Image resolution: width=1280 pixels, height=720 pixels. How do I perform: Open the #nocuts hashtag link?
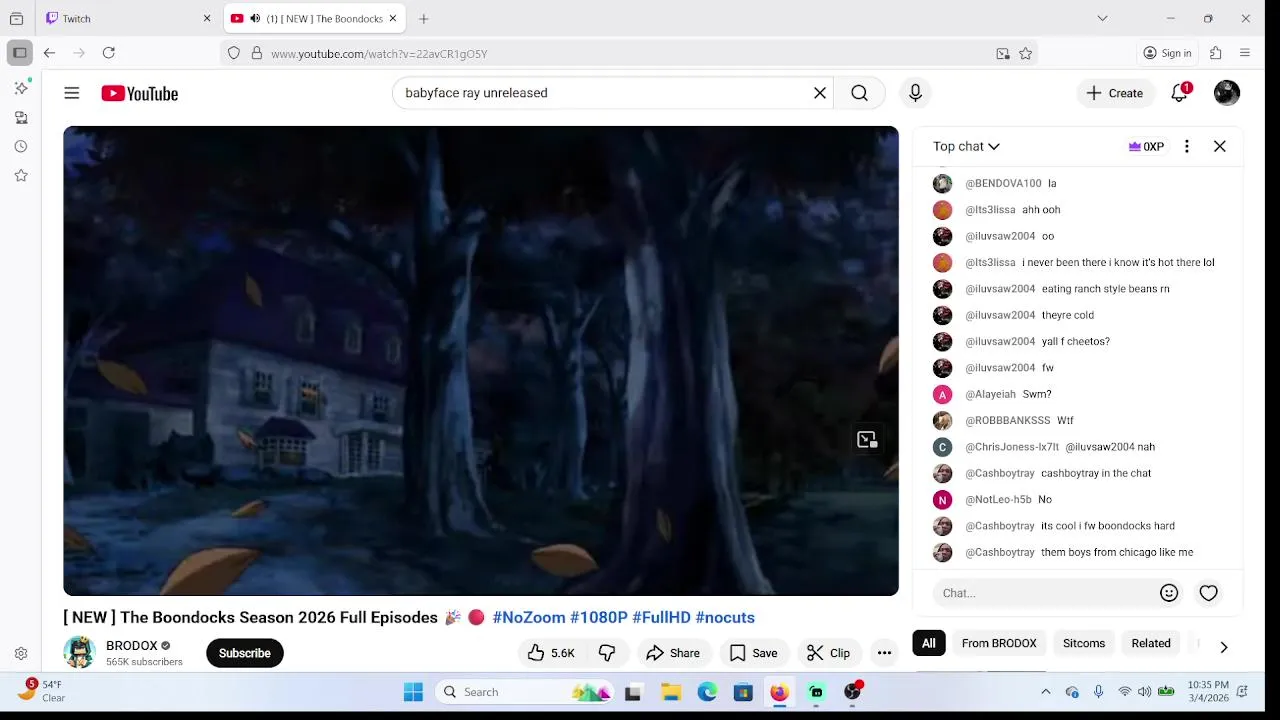(x=725, y=618)
